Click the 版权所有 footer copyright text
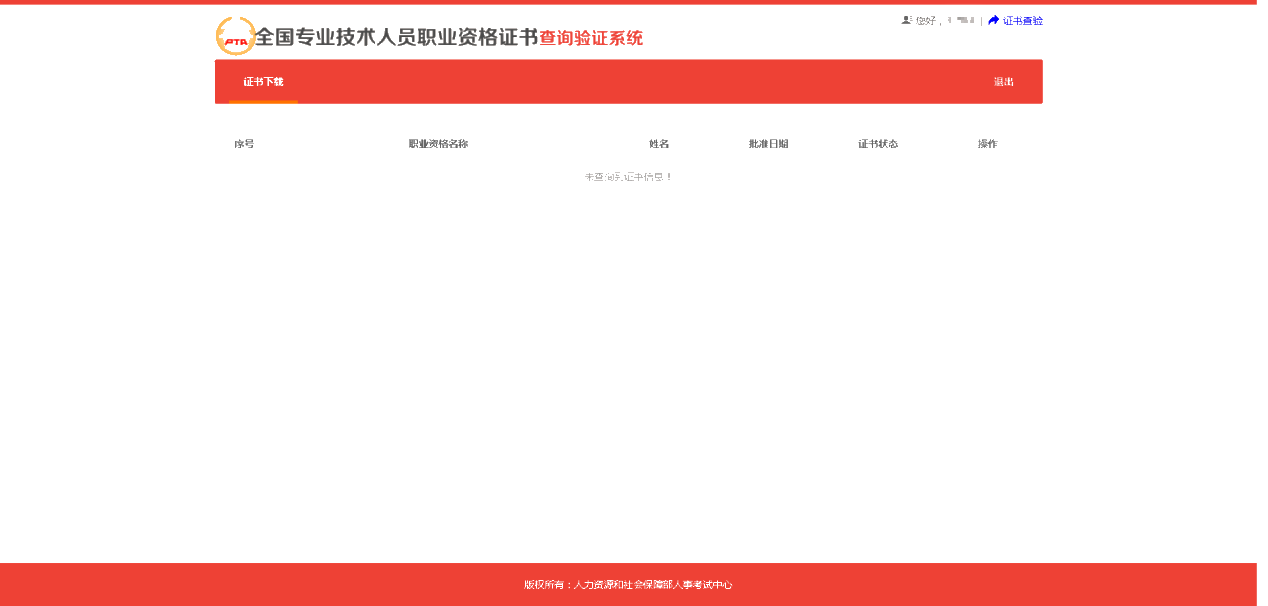The image size is (1268, 606). 628,585
